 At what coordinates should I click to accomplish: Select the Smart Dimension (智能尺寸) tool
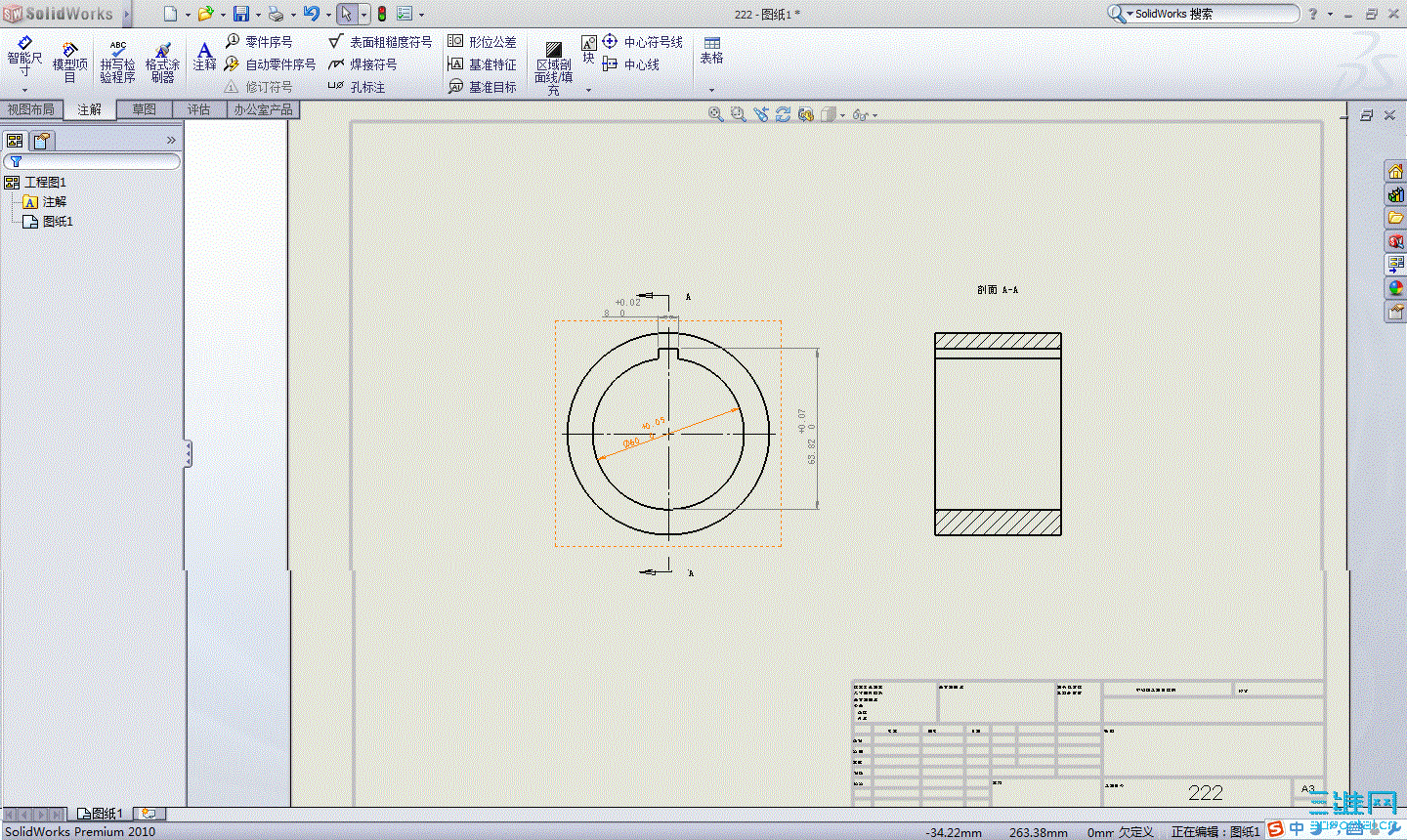coord(24,57)
